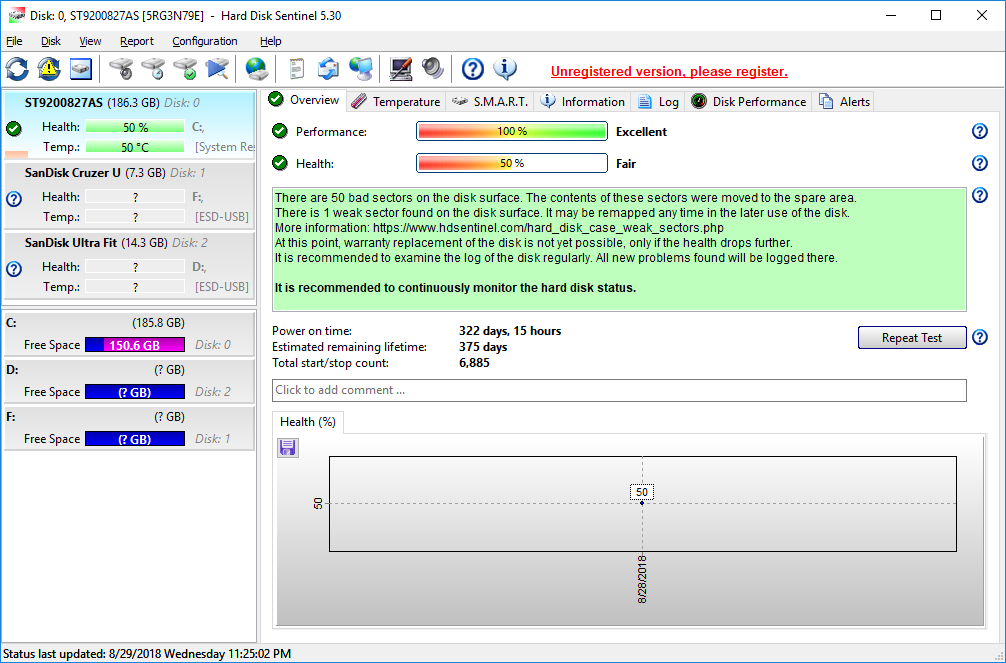
Task: Click the 'Unregistered version, please register' link
Action: (x=669, y=72)
